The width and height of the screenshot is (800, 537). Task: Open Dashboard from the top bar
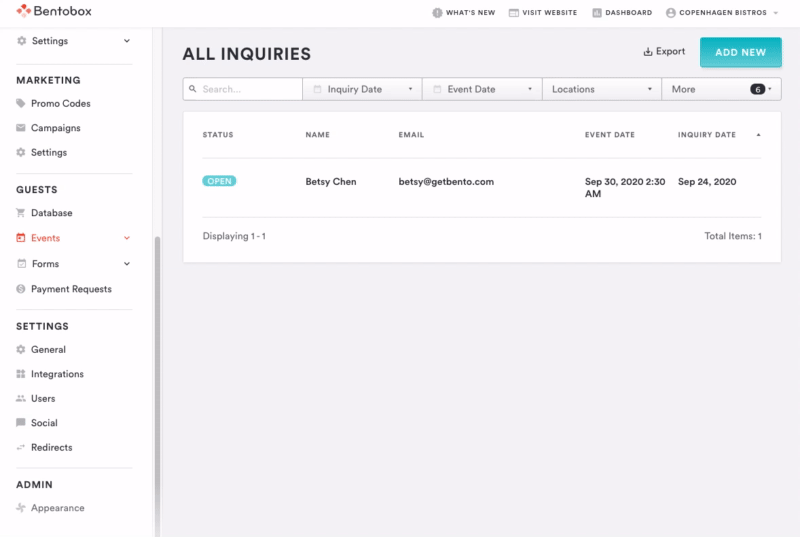click(x=622, y=13)
